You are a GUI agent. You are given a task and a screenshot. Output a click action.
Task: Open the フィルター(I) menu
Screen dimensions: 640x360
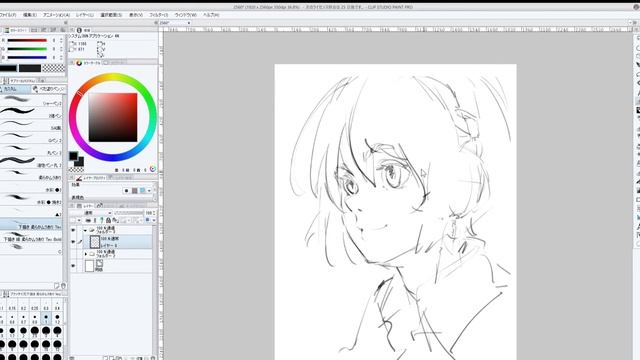tap(158, 15)
